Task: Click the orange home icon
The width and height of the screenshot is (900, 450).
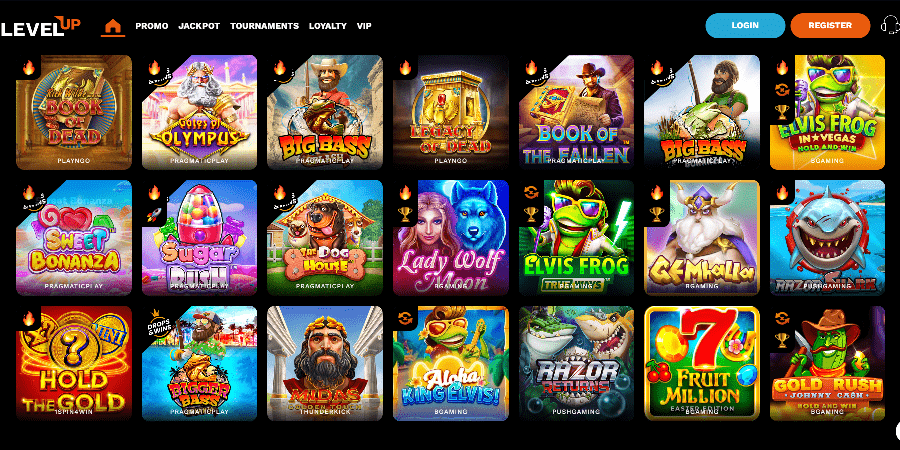Action: (x=113, y=26)
